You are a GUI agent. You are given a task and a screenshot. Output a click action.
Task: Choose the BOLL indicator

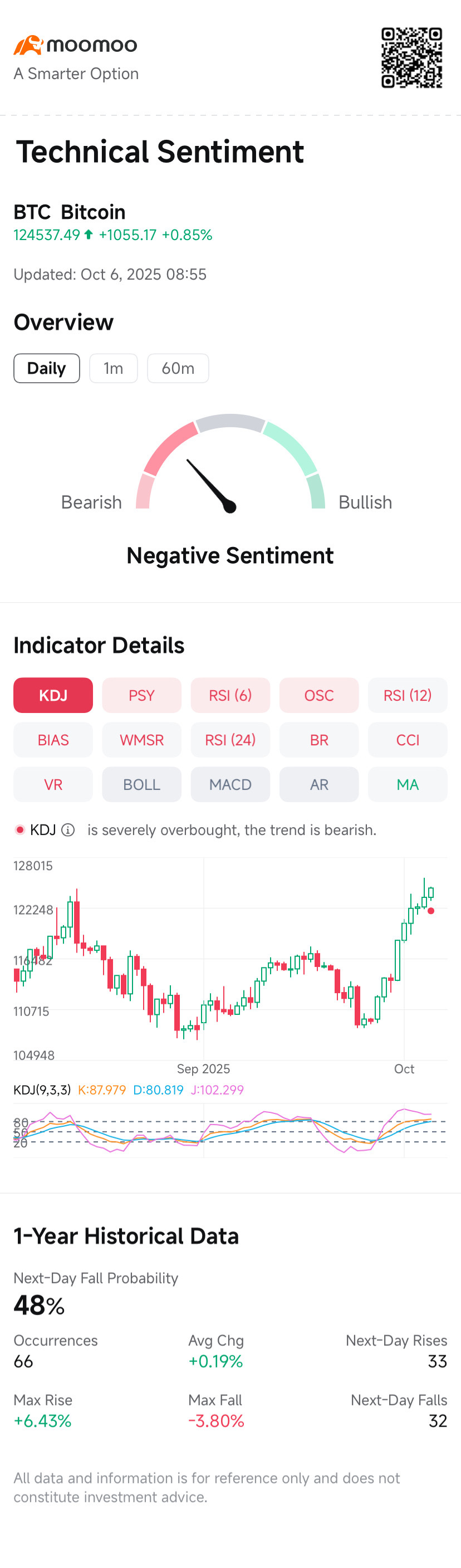coord(142,784)
